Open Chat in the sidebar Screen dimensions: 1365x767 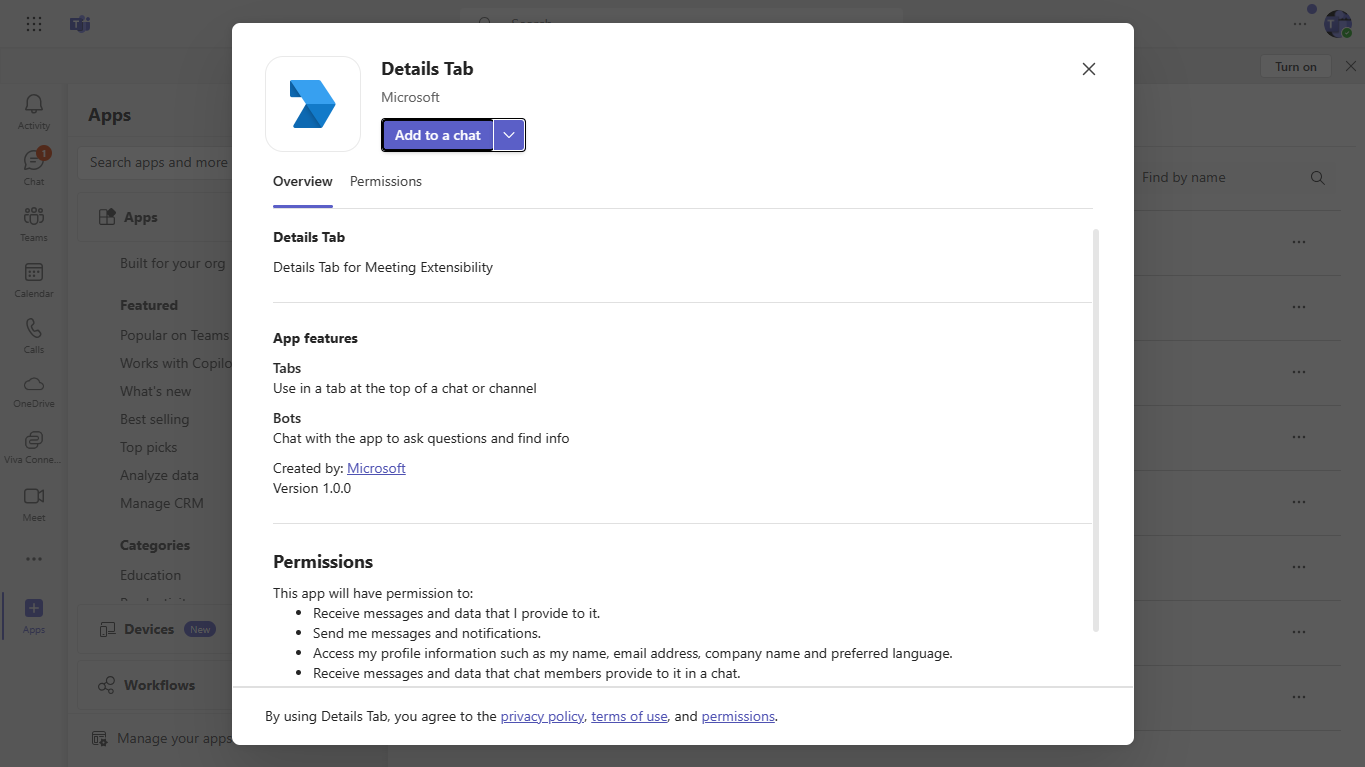(34, 167)
